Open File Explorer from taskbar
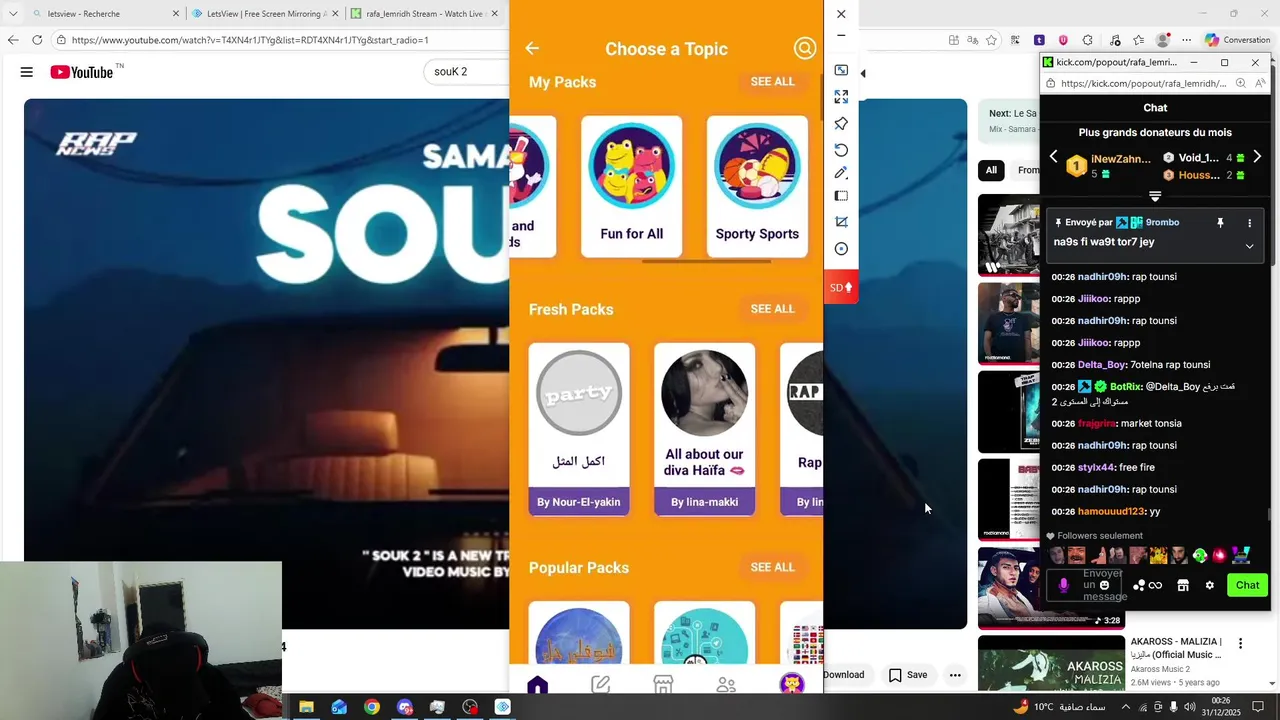This screenshot has width=1280, height=720. 306,707
